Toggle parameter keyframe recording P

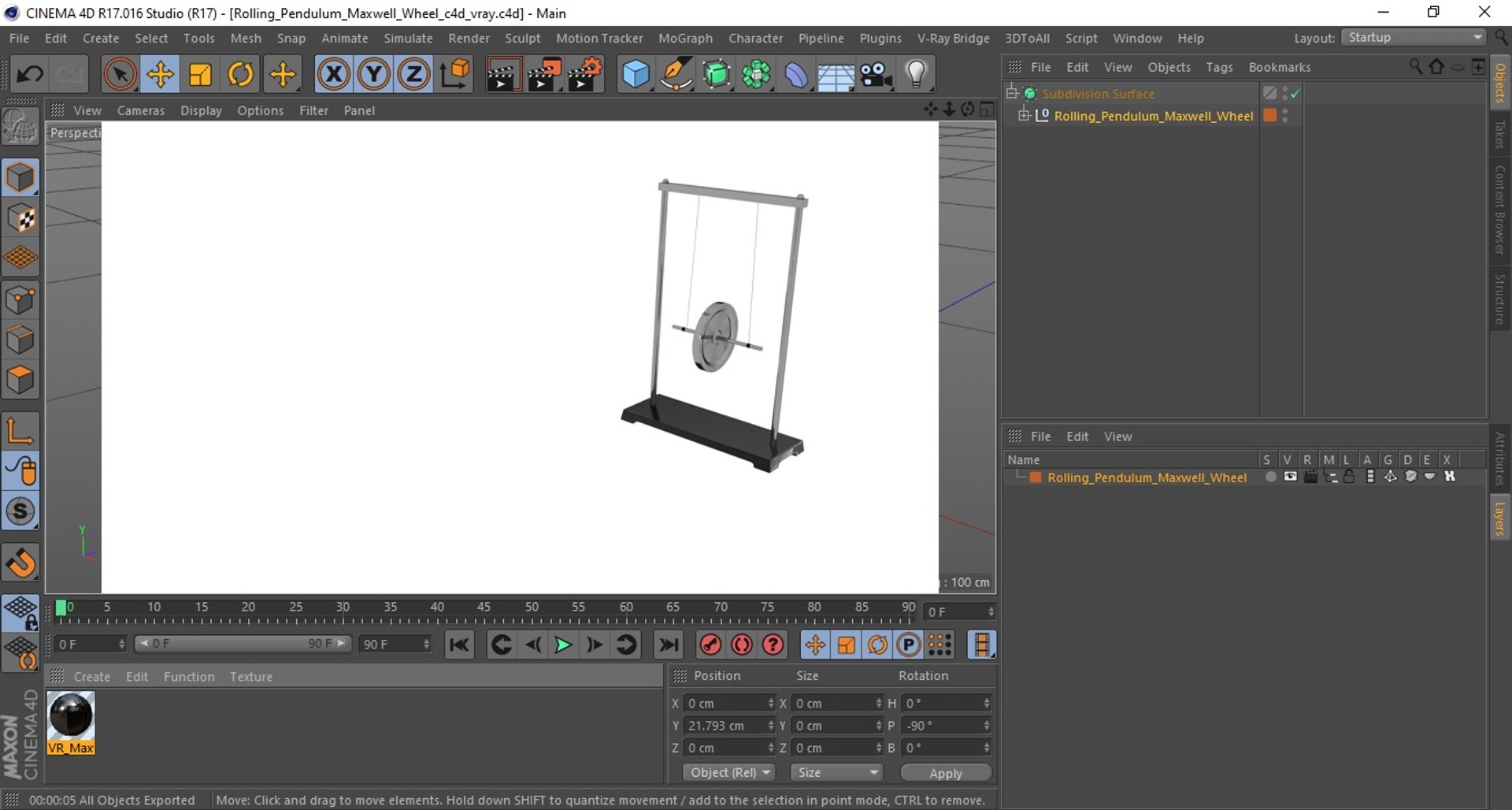pos(909,645)
